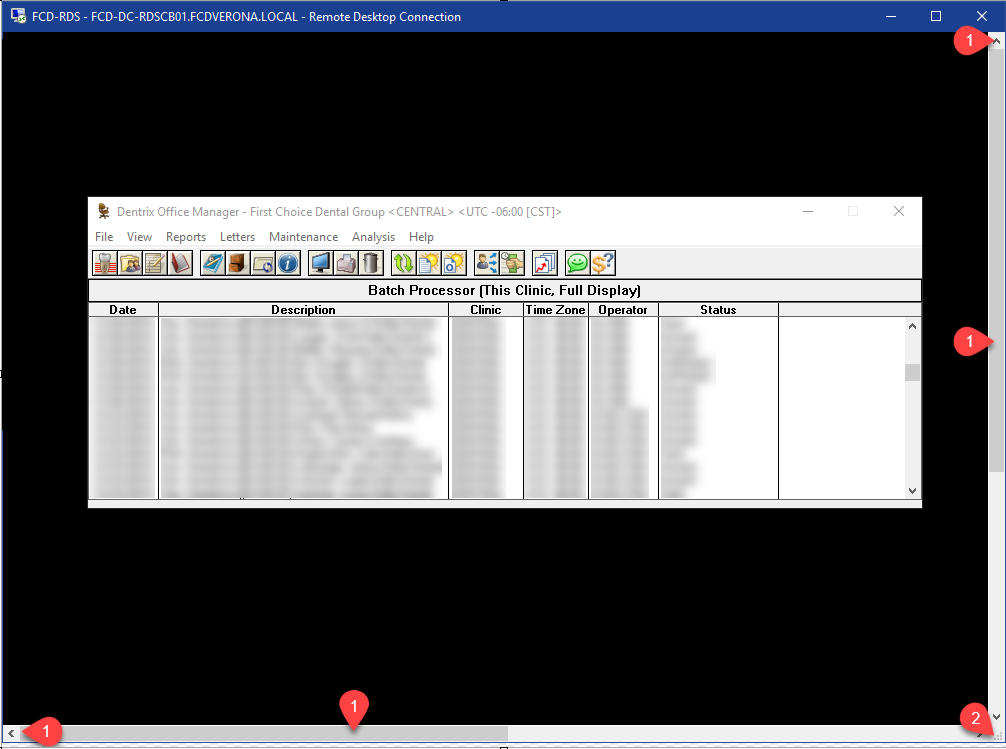Click the Status column header

[x=718, y=310]
